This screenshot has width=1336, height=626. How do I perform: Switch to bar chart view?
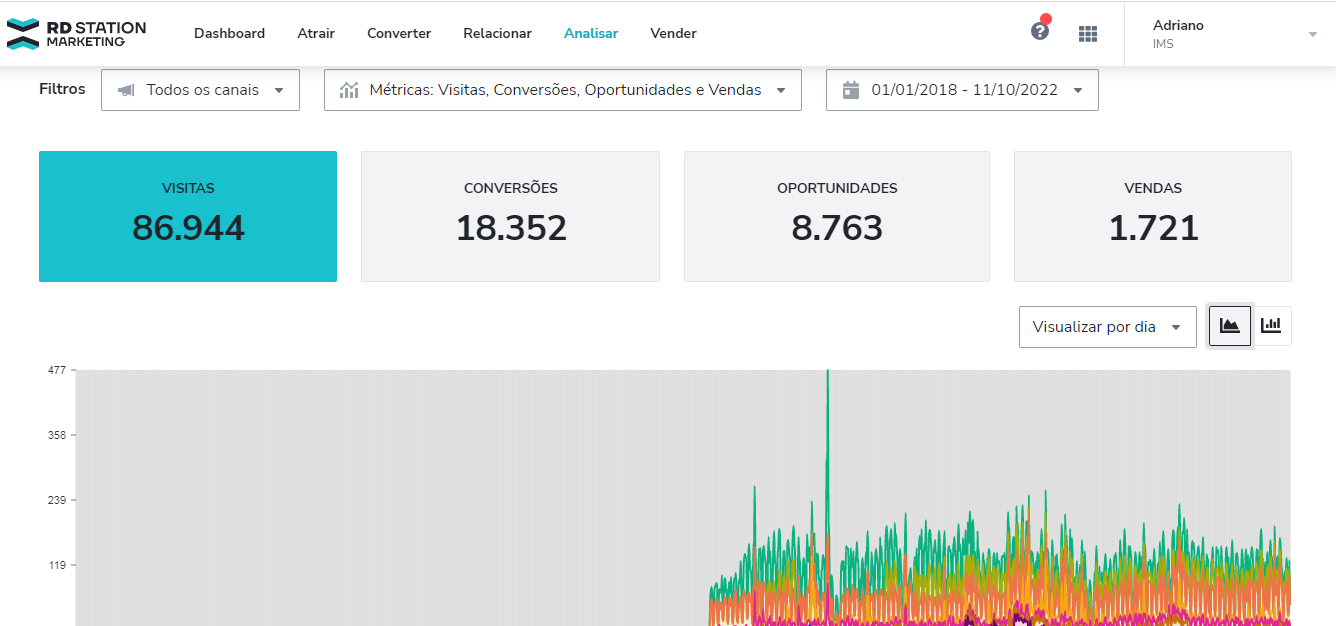tap(1271, 326)
